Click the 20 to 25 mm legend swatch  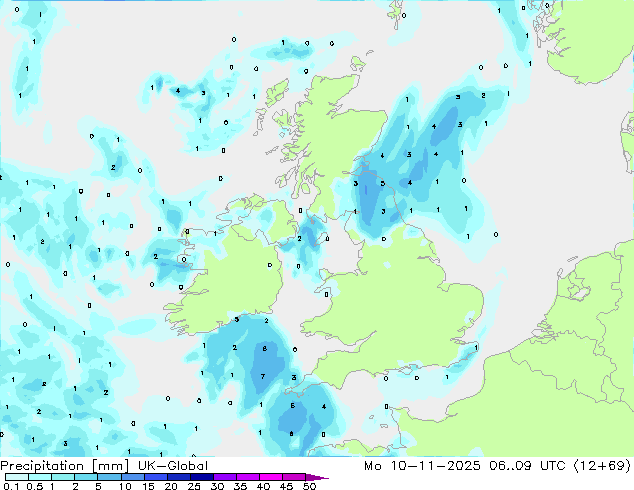178,477
